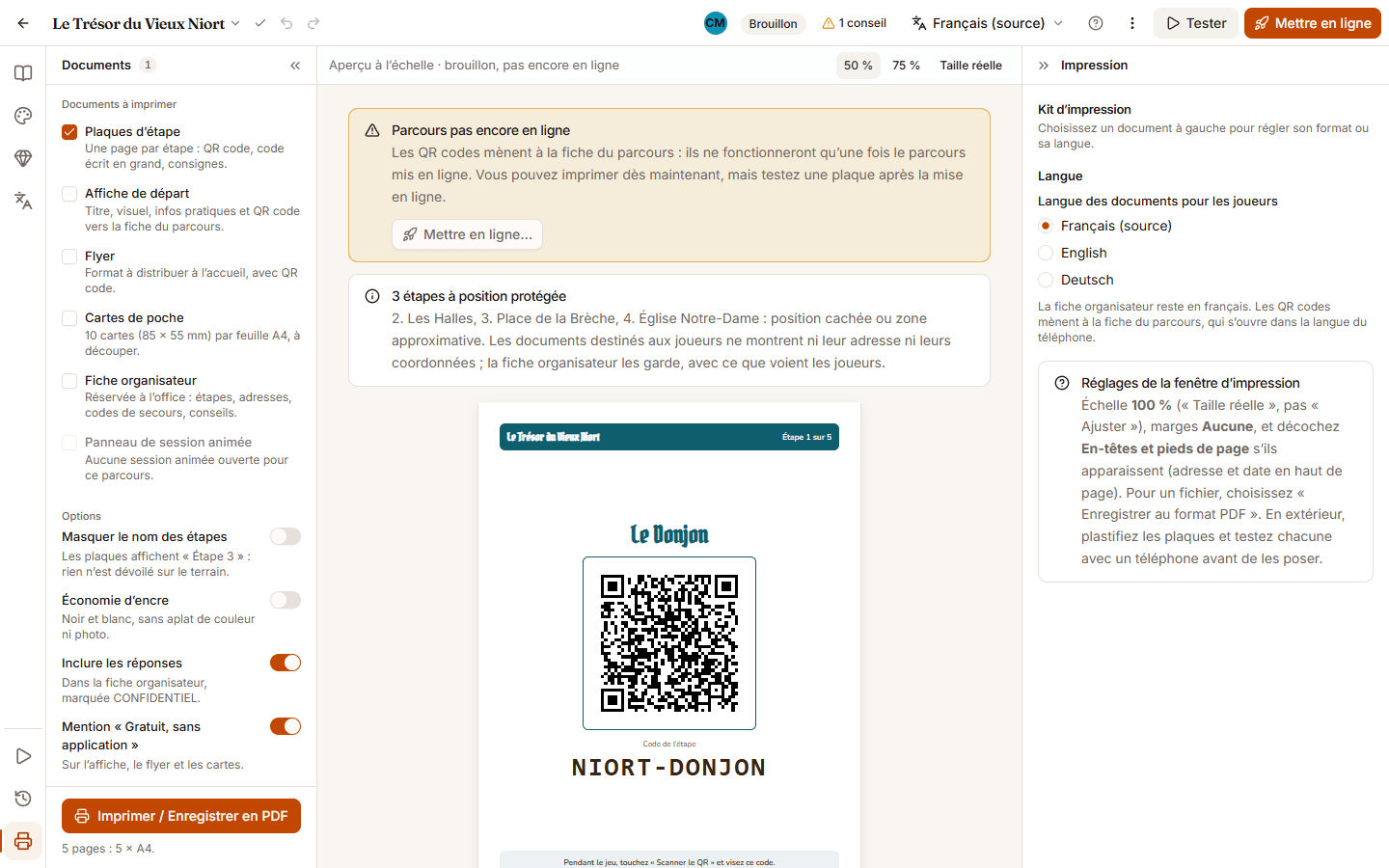Click Imprimer / Enregistrer en PDF button
Screen dimensions: 1389x868
point(181,816)
